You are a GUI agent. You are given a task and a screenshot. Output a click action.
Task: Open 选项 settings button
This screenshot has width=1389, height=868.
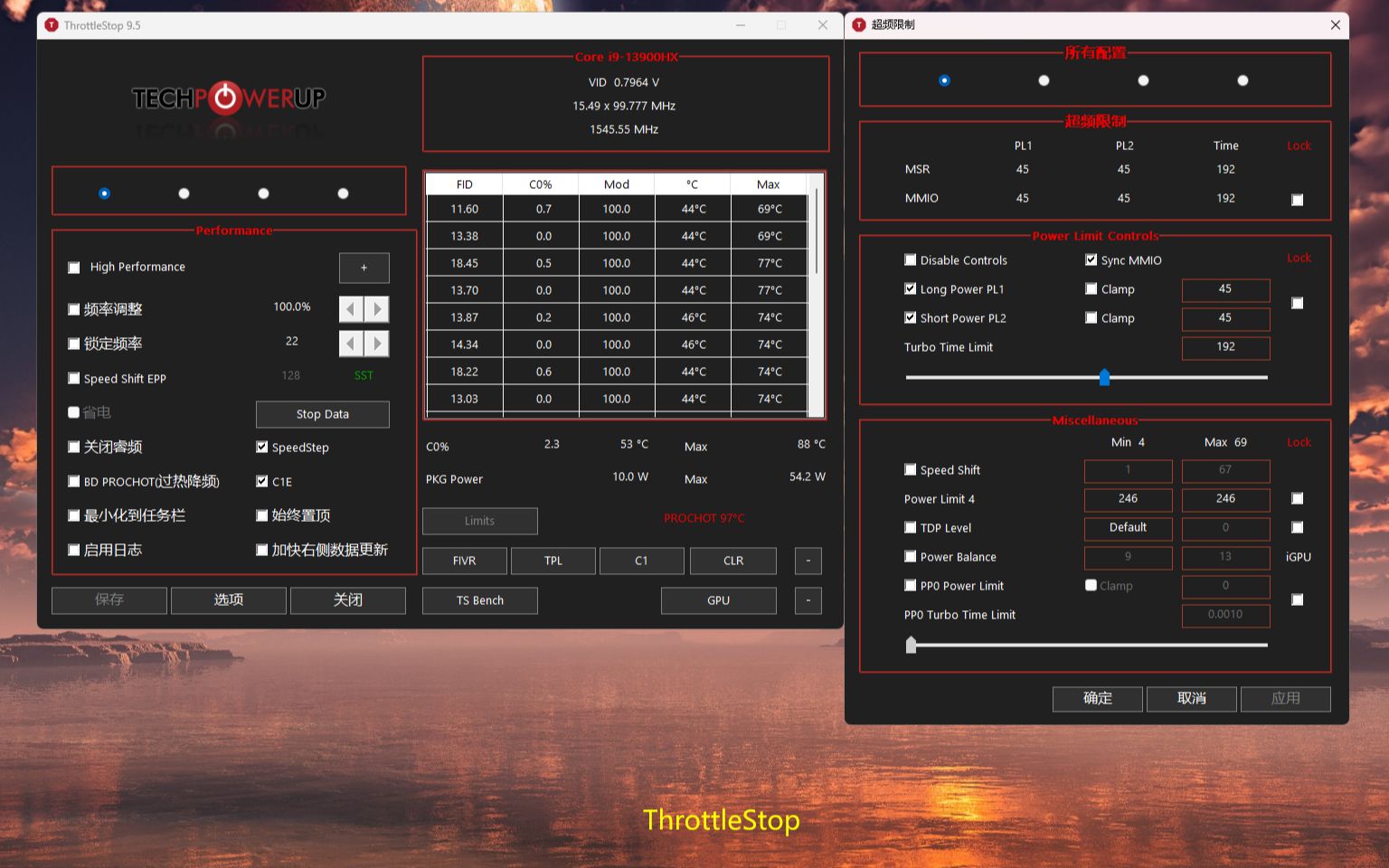point(229,600)
